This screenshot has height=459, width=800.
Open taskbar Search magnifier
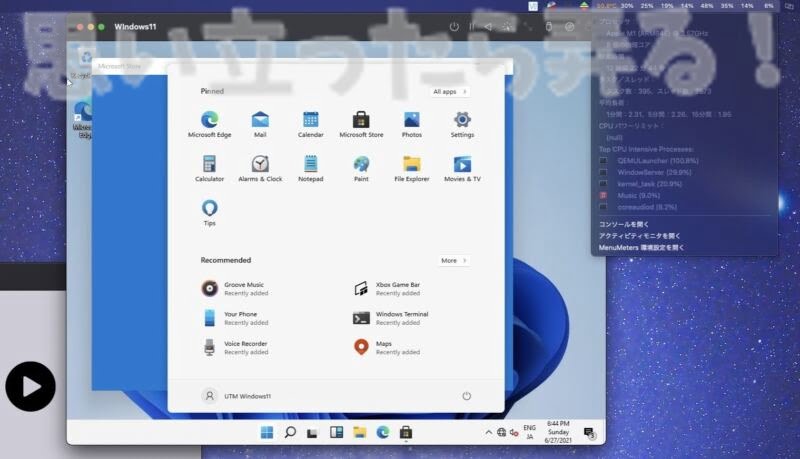(290, 432)
